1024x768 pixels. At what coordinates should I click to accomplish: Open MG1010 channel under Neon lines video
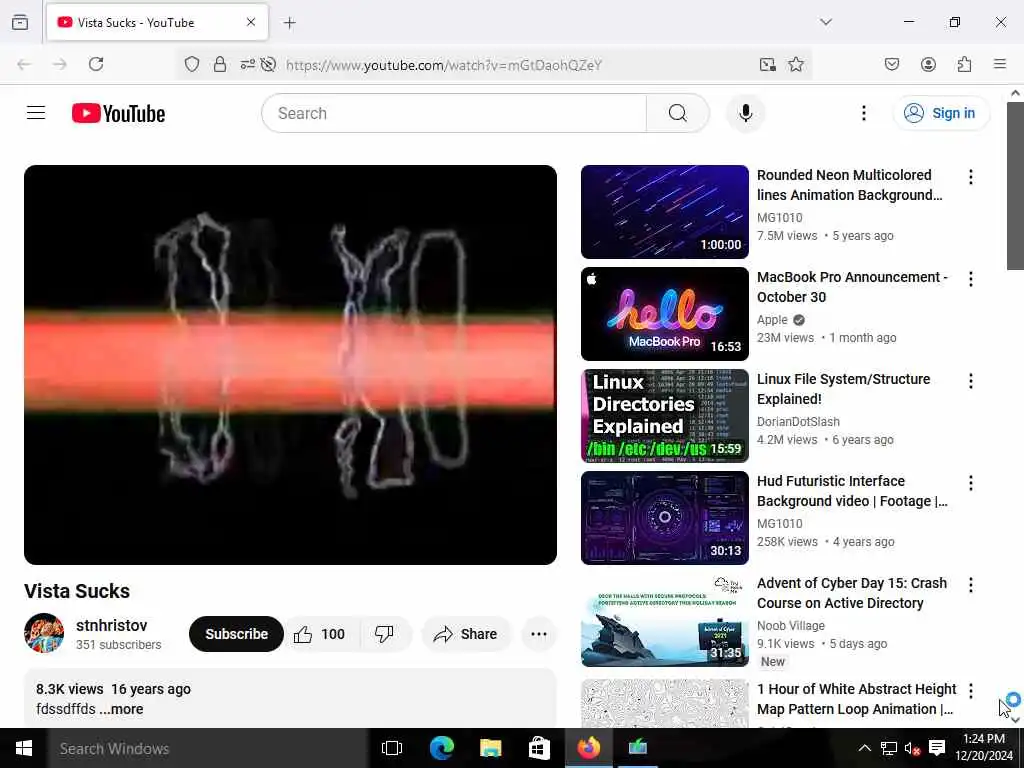(x=780, y=217)
